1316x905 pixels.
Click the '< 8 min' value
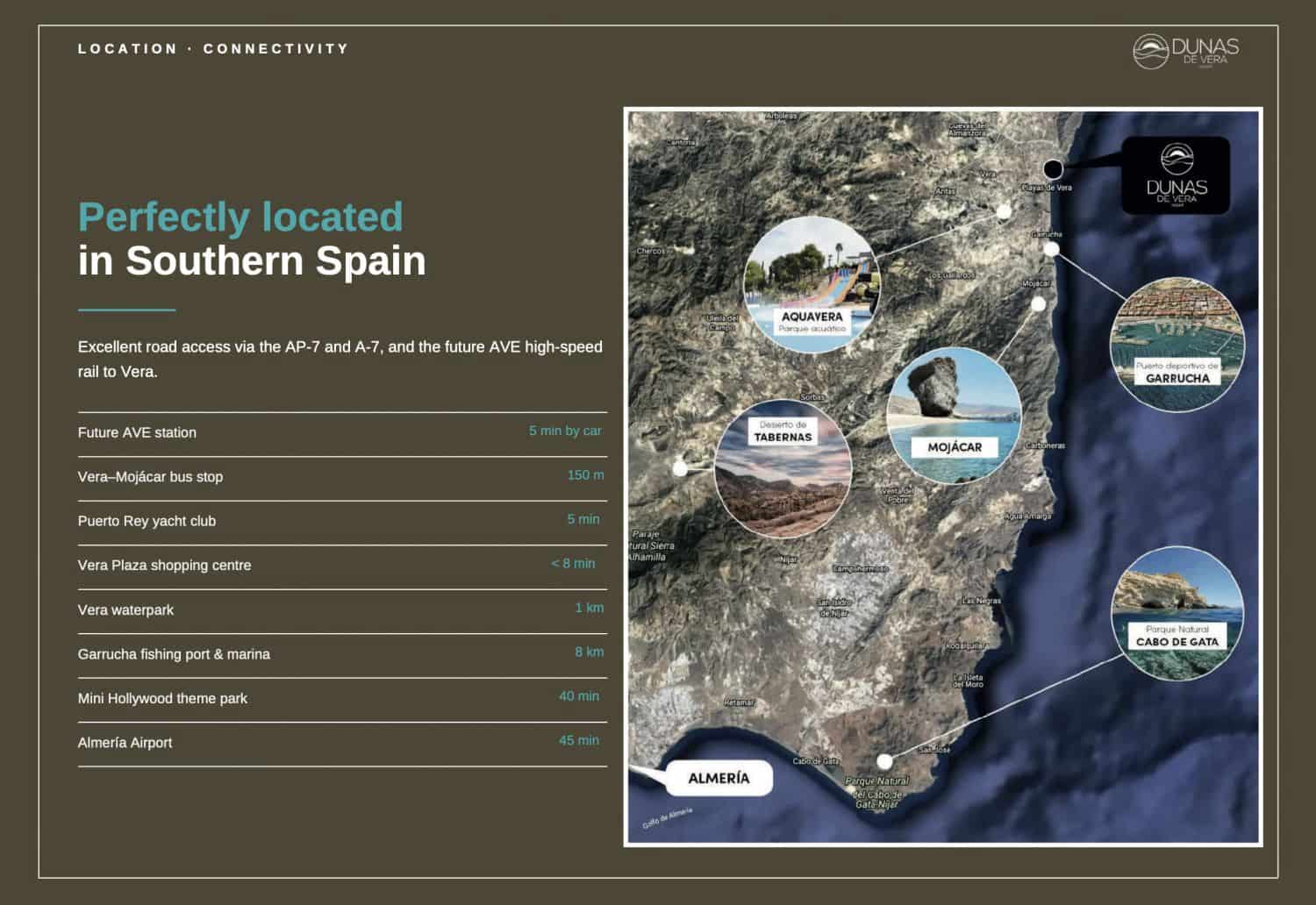(573, 564)
